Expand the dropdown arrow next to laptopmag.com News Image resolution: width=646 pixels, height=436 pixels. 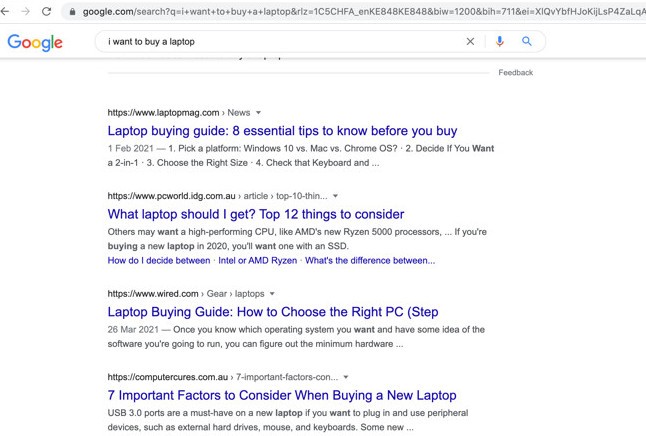click(258, 113)
